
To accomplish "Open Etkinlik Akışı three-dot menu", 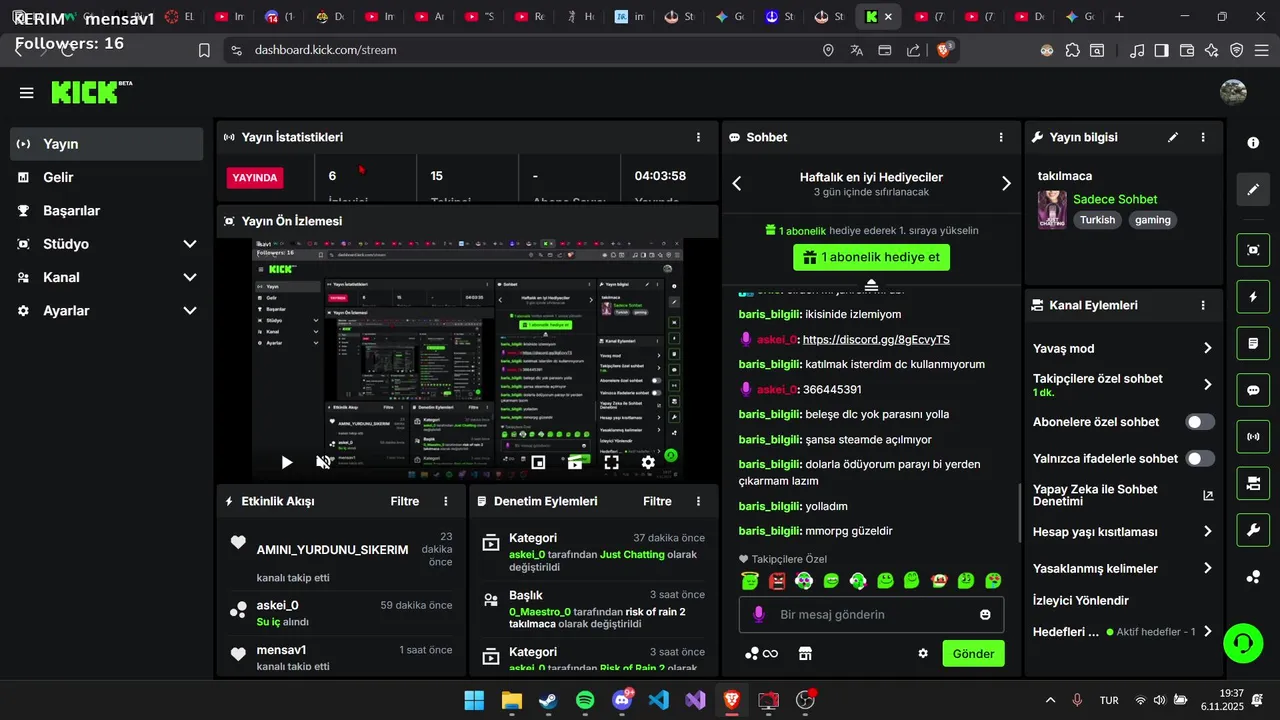I will tap(445, 501).
